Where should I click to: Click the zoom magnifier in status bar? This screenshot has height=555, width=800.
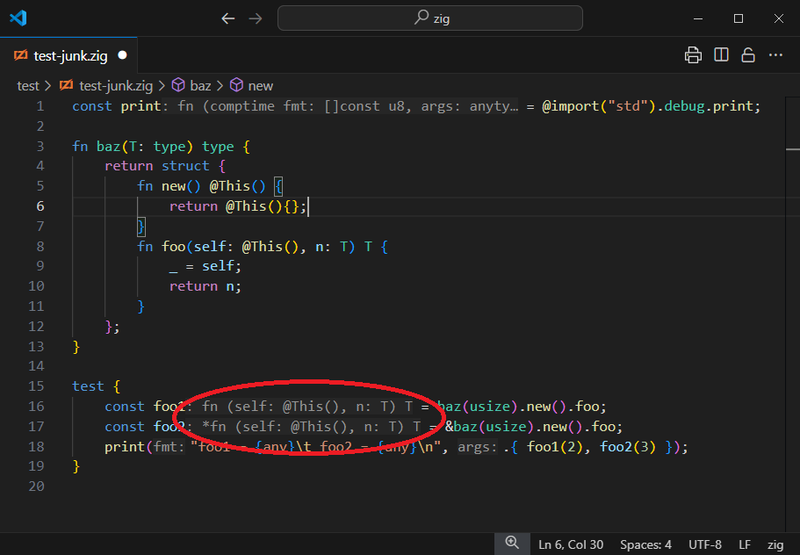pyautogui.click(x=512, y=543)
